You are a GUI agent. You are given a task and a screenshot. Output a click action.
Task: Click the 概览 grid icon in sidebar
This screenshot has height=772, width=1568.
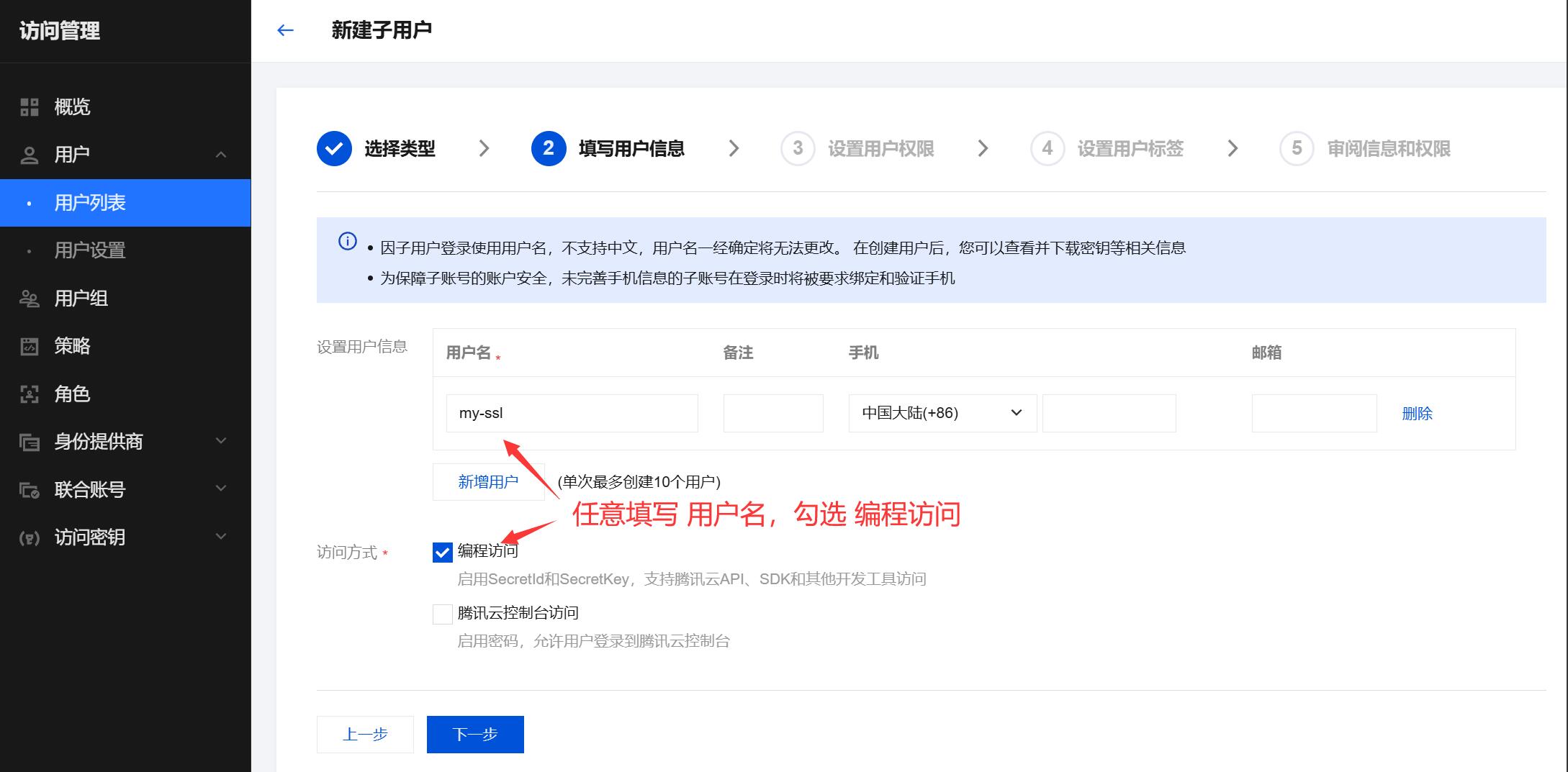30,107
